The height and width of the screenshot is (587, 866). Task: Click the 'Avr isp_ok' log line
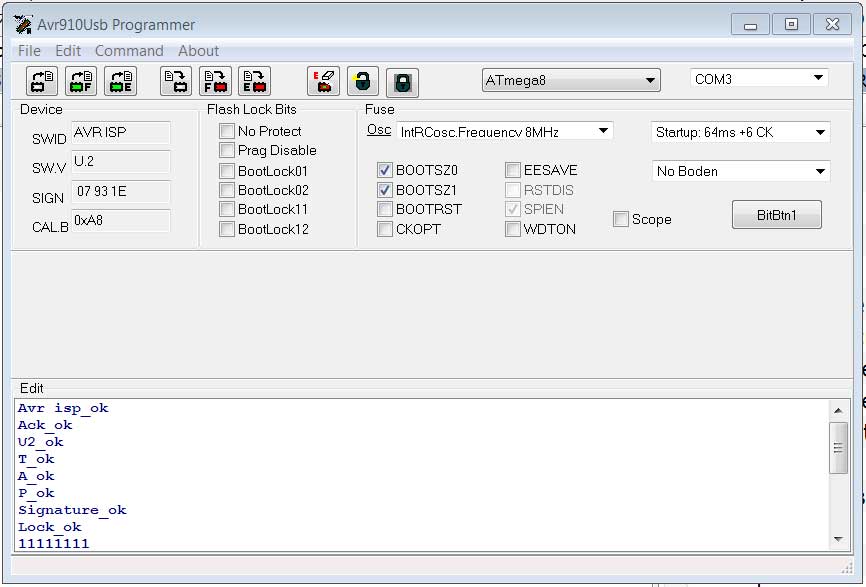point(63,408)
